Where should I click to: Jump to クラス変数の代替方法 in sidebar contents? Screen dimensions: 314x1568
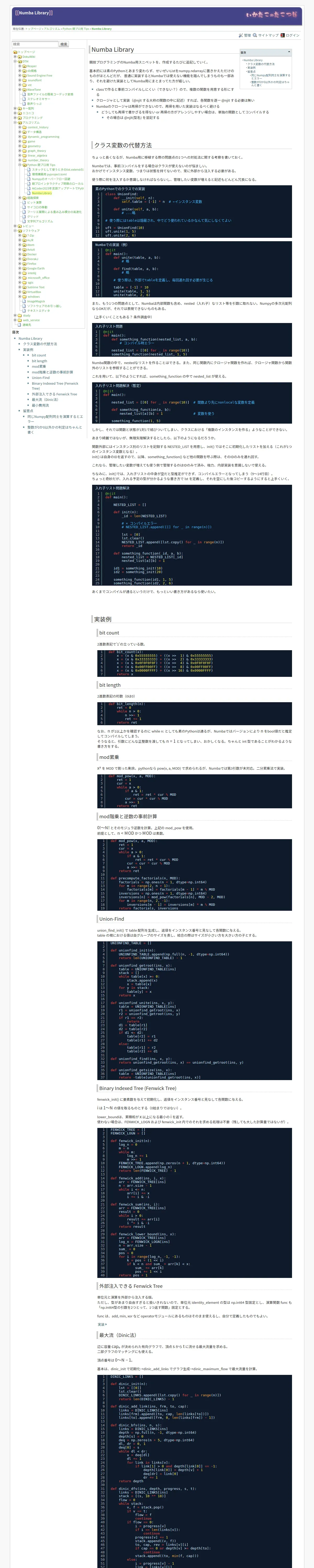coord(40,344)
